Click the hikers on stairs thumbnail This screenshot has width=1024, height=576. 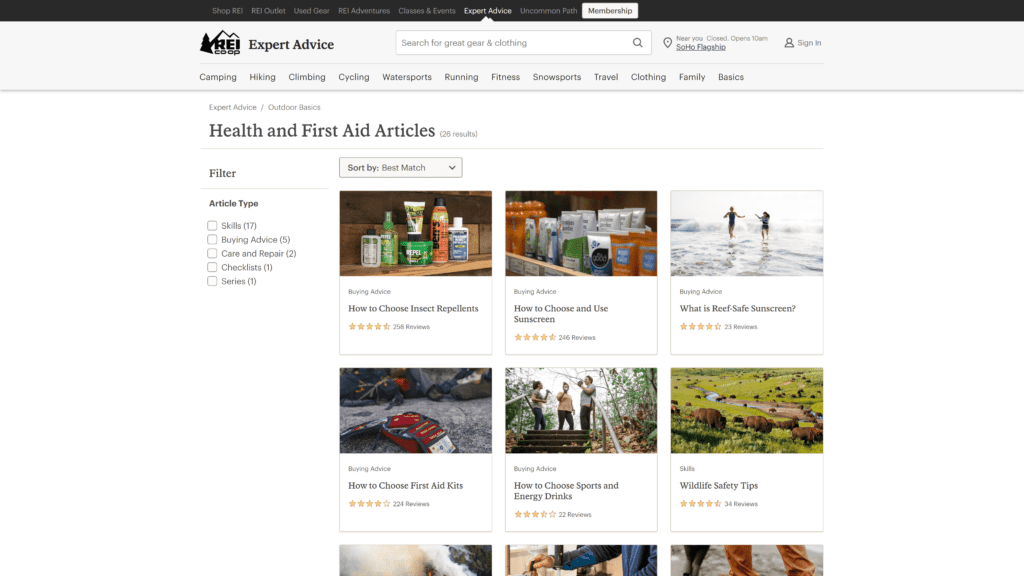581,410
